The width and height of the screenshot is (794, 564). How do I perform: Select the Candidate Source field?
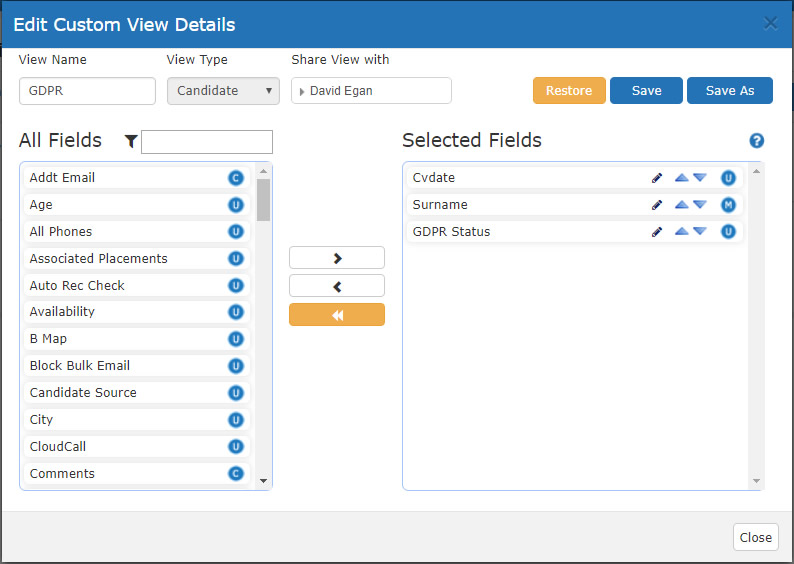tap(137, 393)
